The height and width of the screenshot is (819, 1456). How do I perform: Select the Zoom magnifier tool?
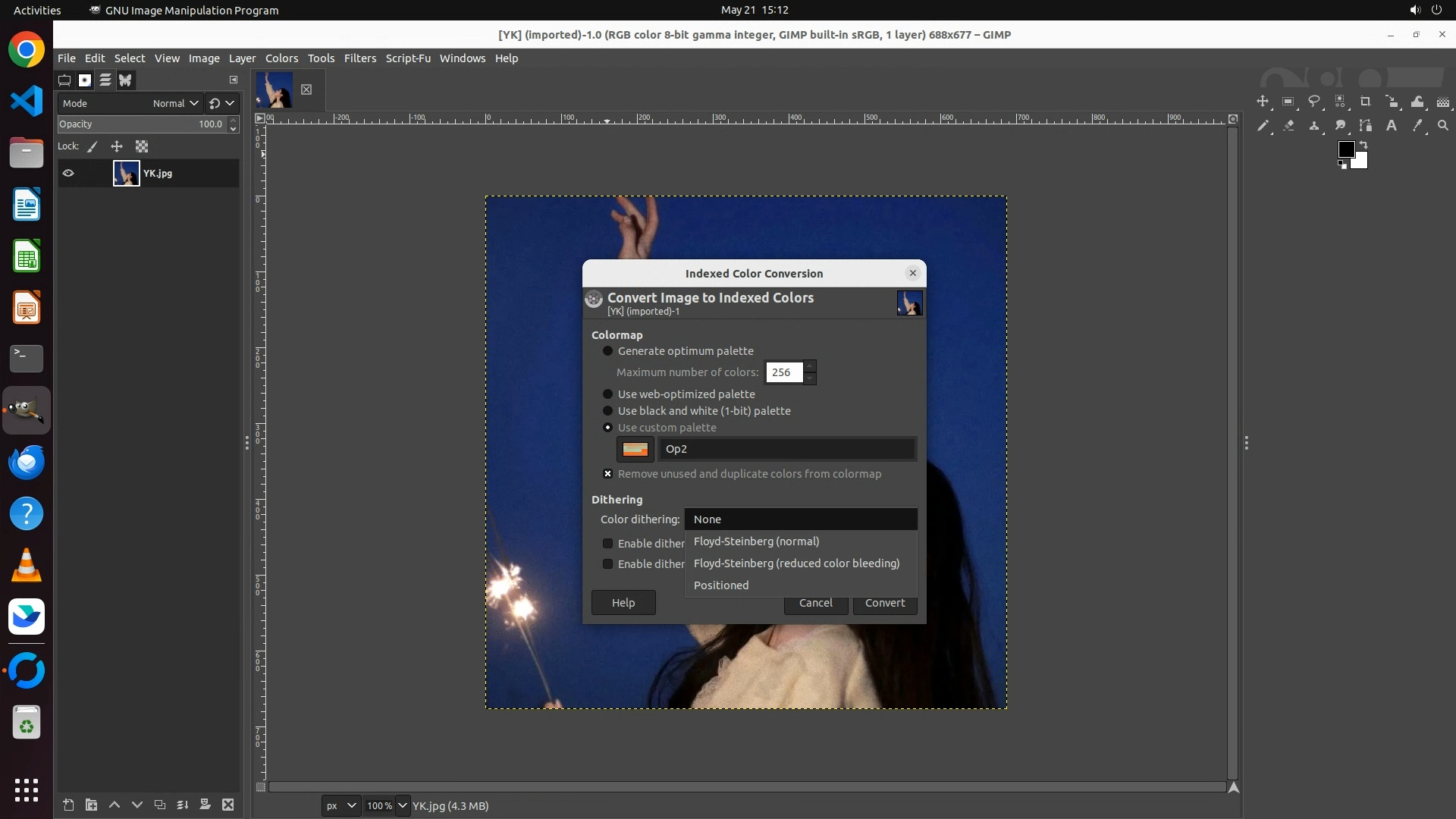click(x=1443, y=126)
